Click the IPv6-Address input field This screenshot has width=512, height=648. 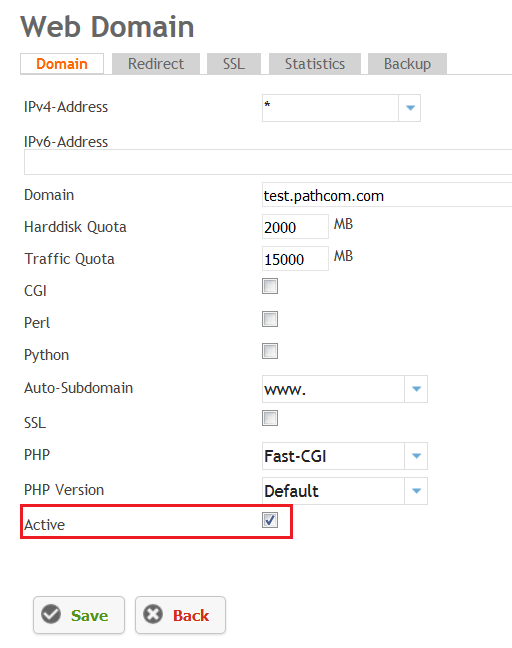tap(268, 162)
